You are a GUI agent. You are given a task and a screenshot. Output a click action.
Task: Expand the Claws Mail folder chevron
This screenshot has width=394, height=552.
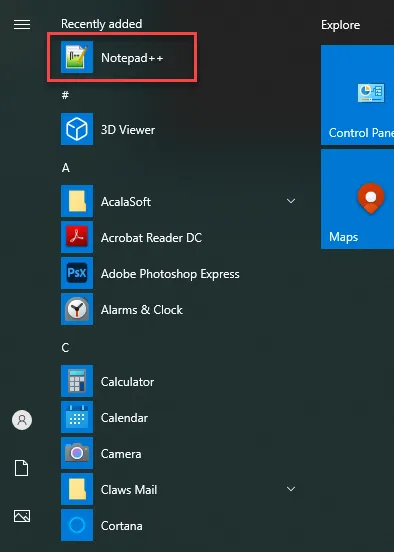tap(291, 489)
